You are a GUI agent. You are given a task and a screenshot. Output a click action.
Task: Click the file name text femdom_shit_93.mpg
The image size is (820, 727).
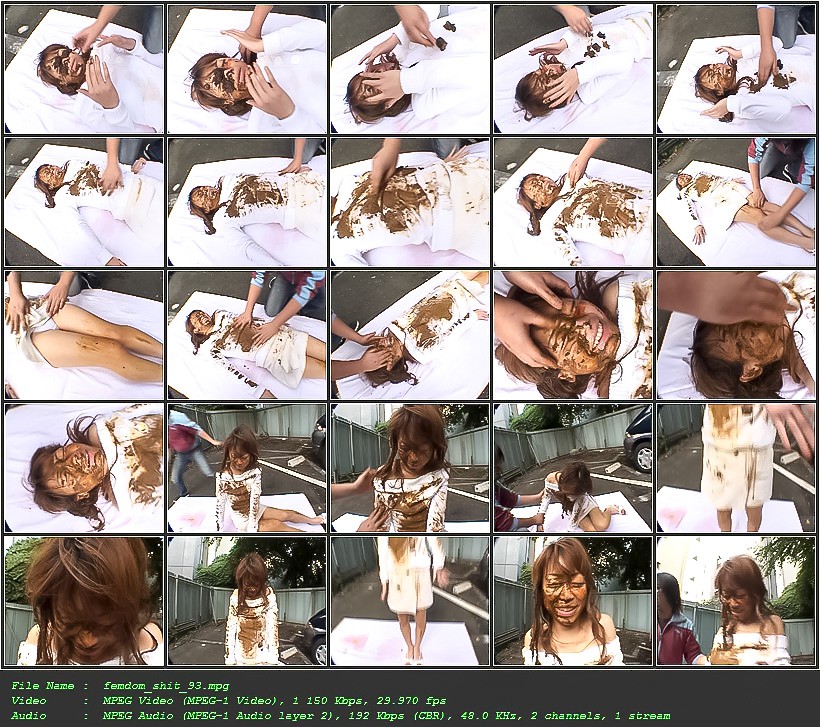pos(166,686)
